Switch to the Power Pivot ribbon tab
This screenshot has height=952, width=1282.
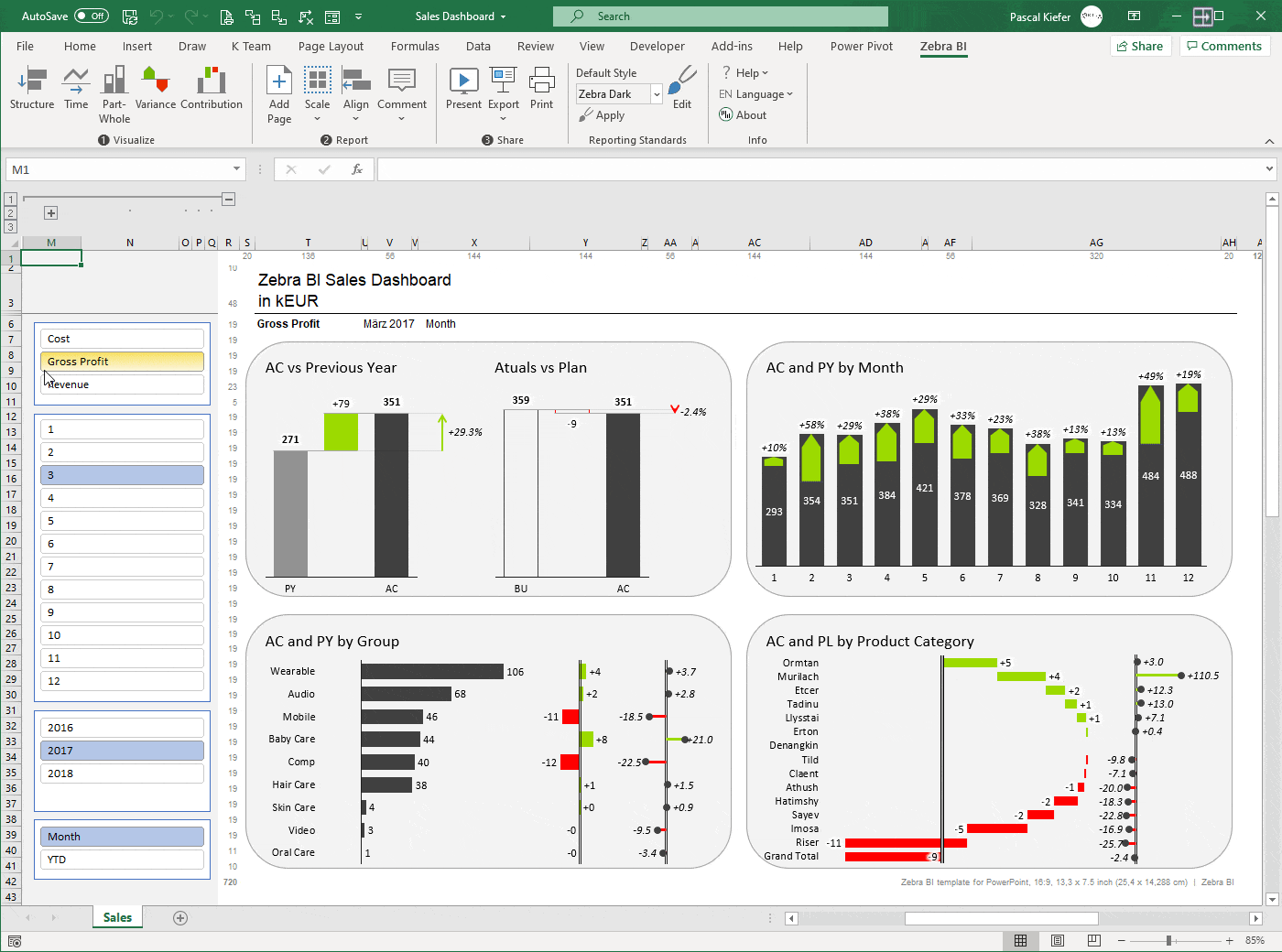tap(861, 46)
